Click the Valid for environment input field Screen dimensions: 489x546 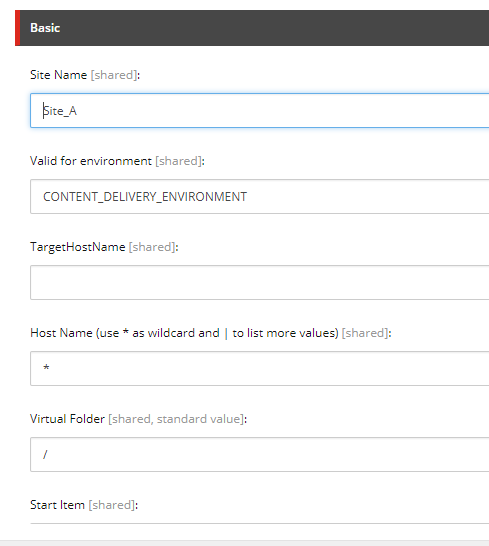click(259, 196)
